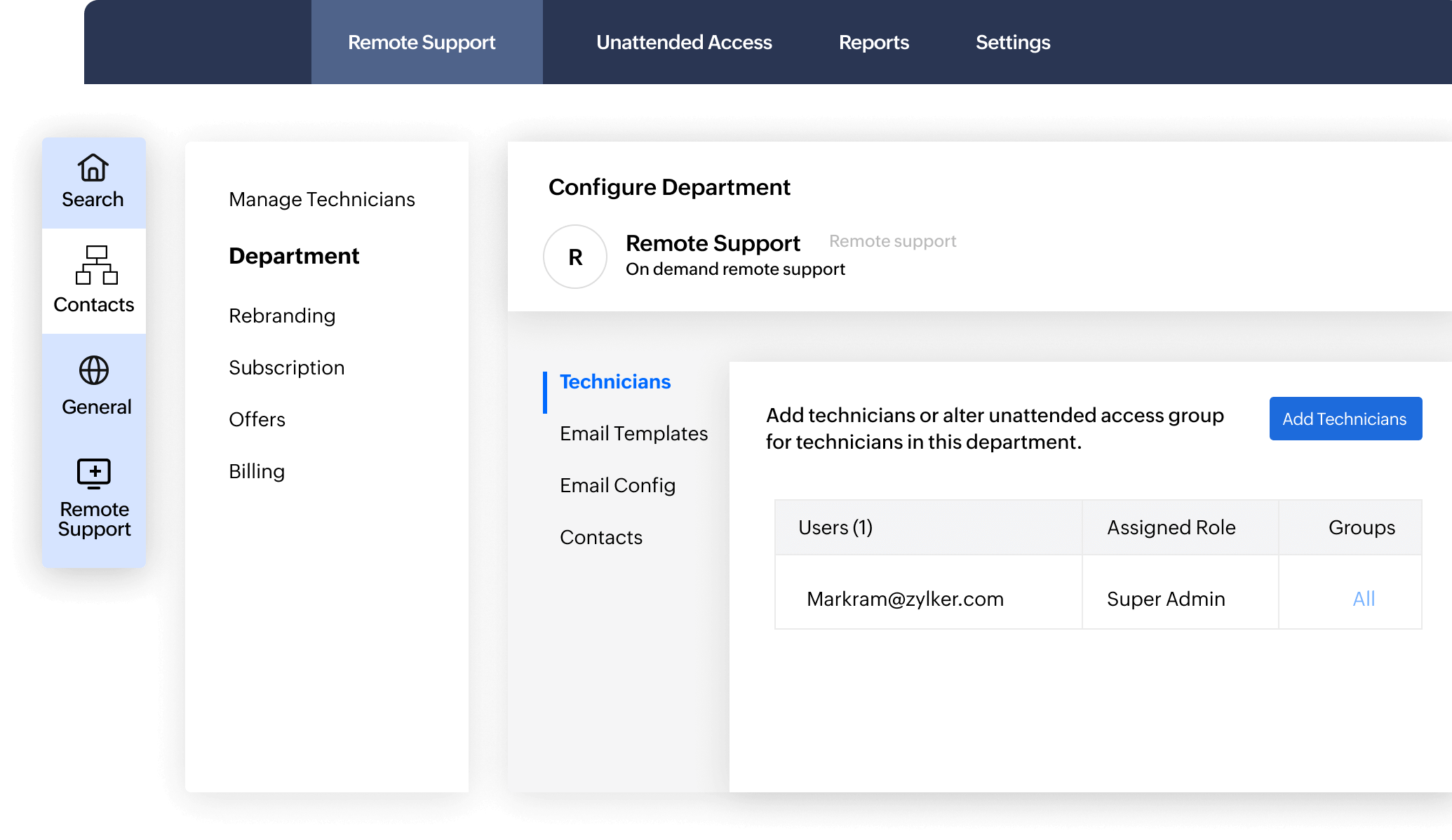
Task: Open the Offers page
Action: point(257,419)
